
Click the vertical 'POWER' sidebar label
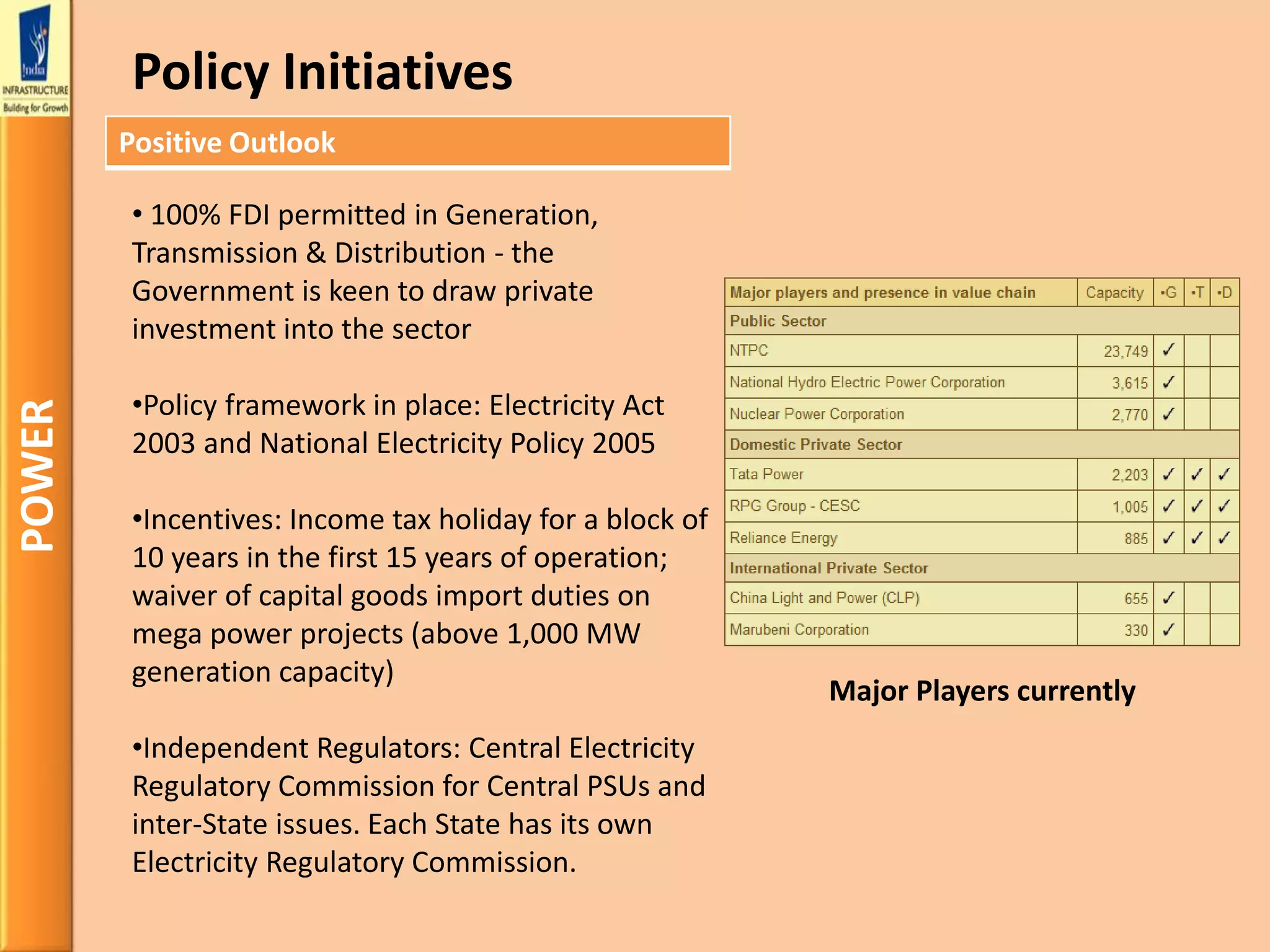(37, 475)
